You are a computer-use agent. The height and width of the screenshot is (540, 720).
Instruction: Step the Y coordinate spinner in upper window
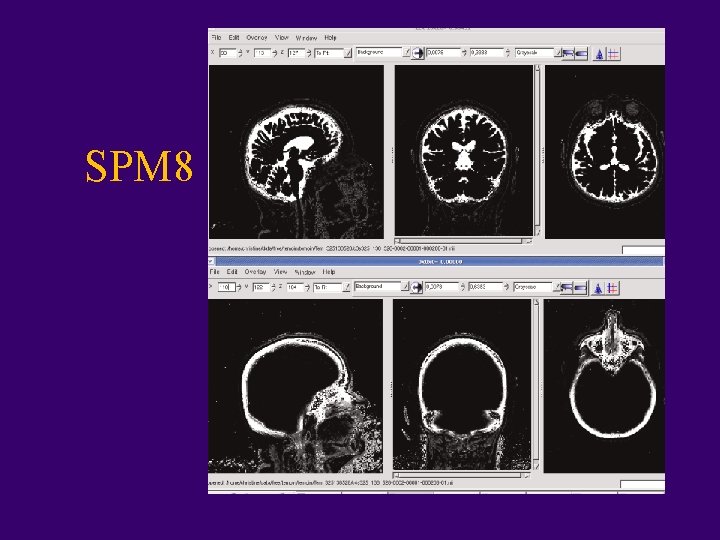tap(274, 53)
